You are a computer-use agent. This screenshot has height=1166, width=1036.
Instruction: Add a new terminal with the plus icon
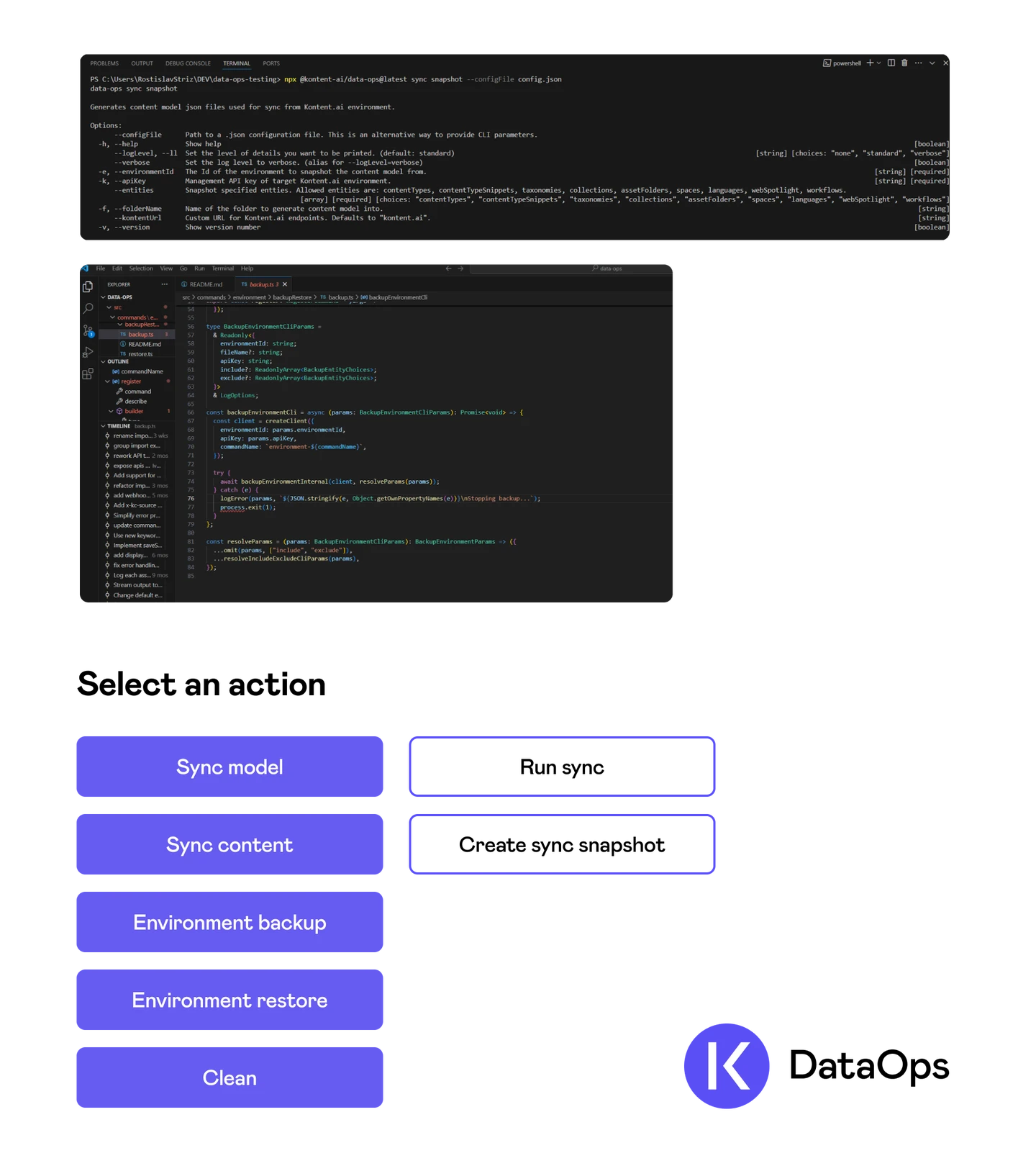coord(870,63)
